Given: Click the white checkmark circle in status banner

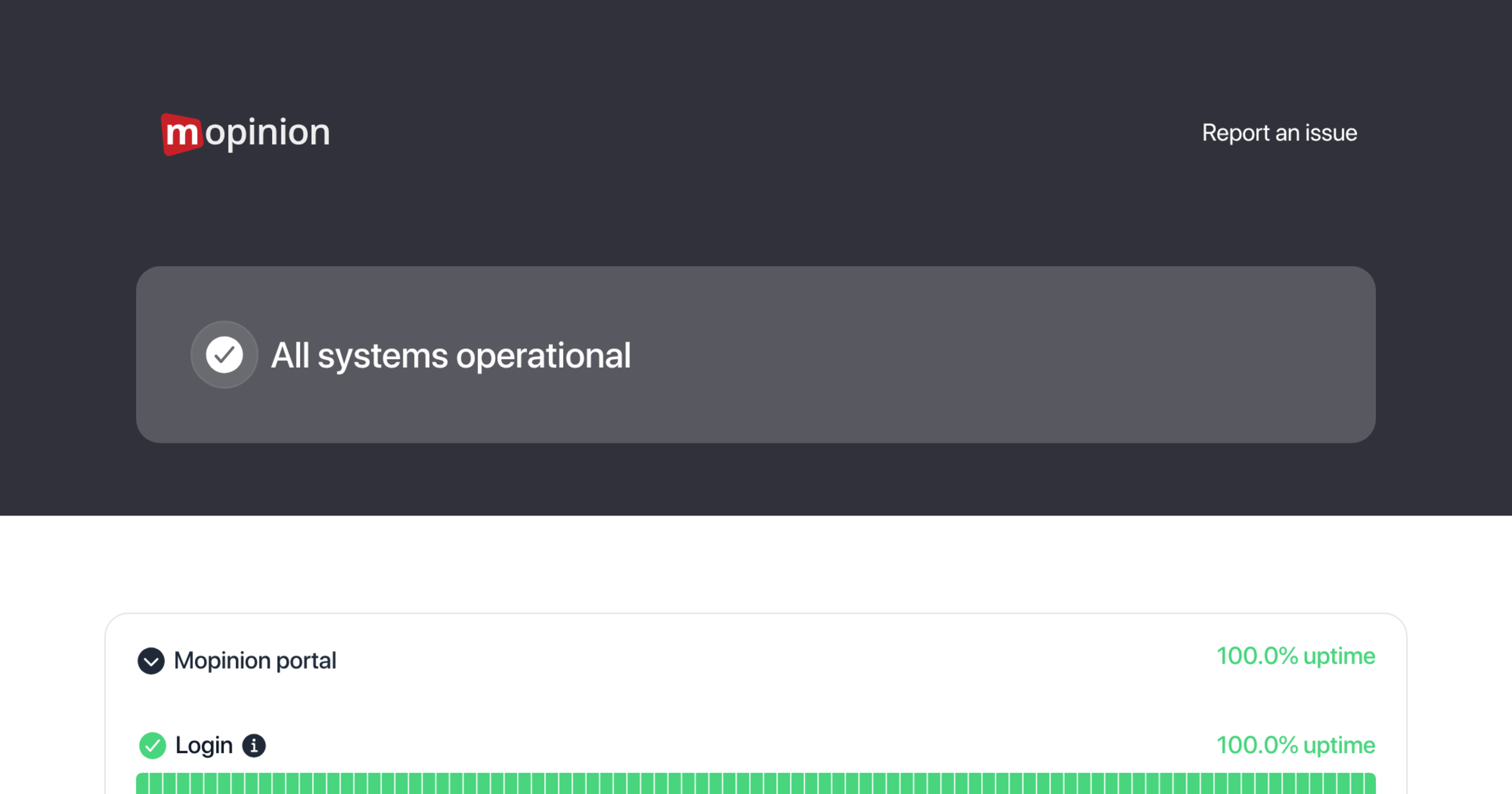Looking at the screenshot, I should click(x=224, y=355).
